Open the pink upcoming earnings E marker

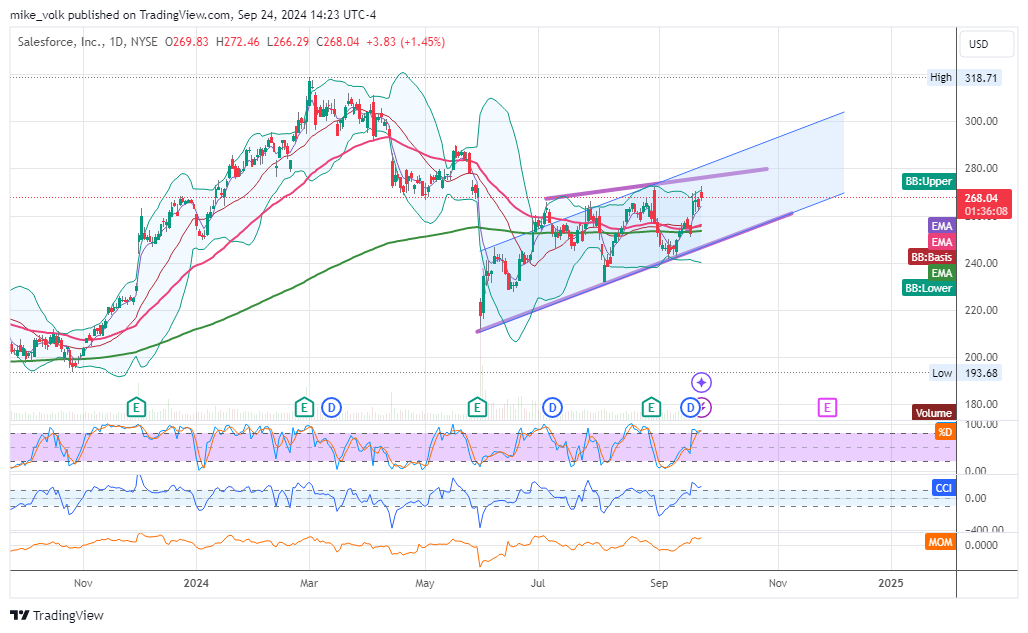827,408
